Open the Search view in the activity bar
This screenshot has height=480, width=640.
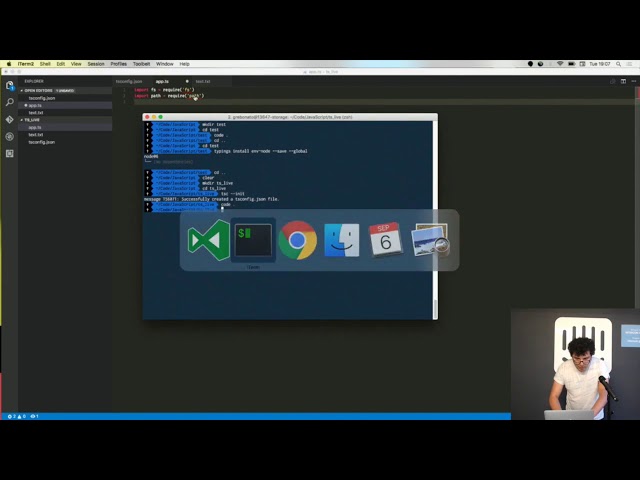10,102
